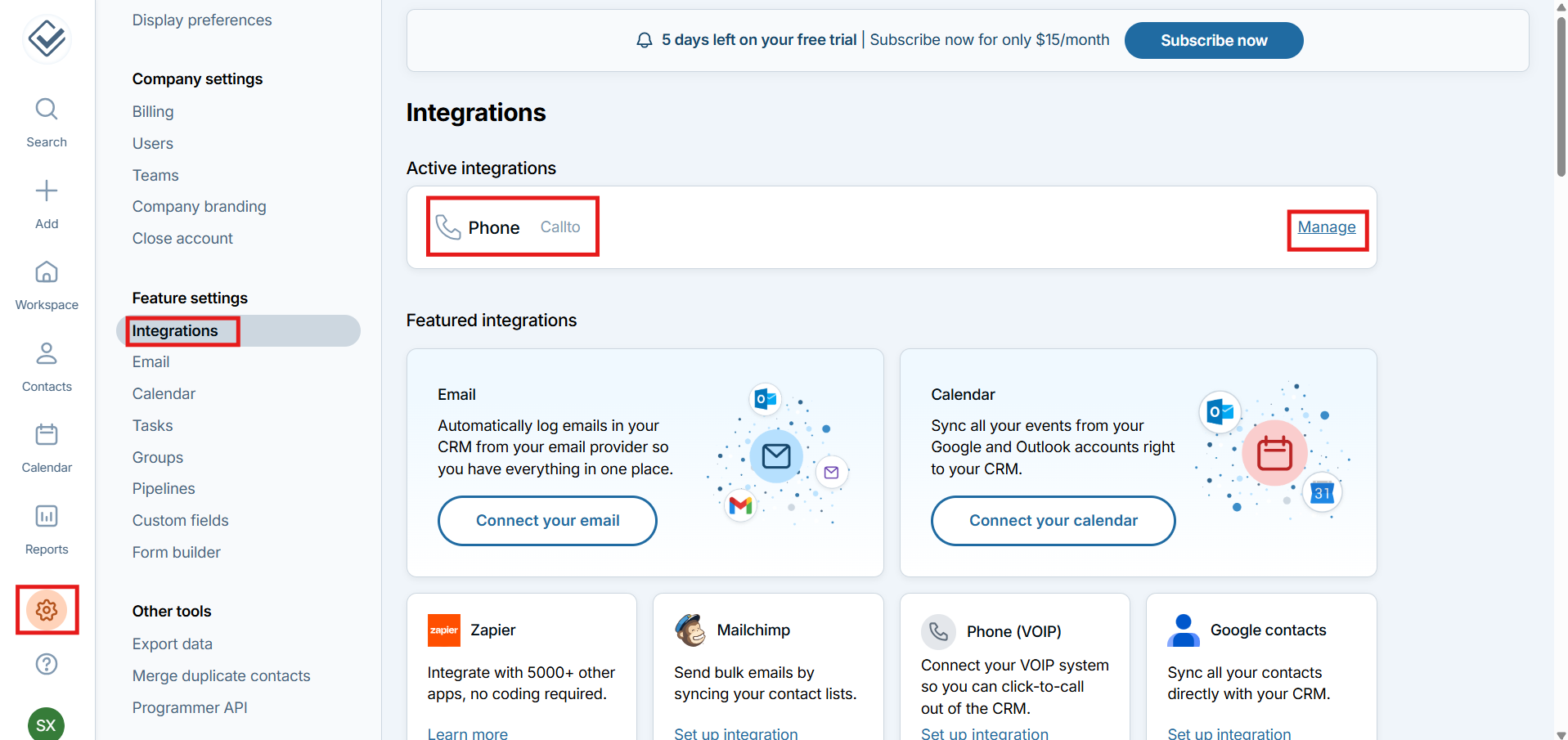Click Google contacts Set up integration link
The width and height of the screenshot is (1568, 740).
[x=1229, y=733]
